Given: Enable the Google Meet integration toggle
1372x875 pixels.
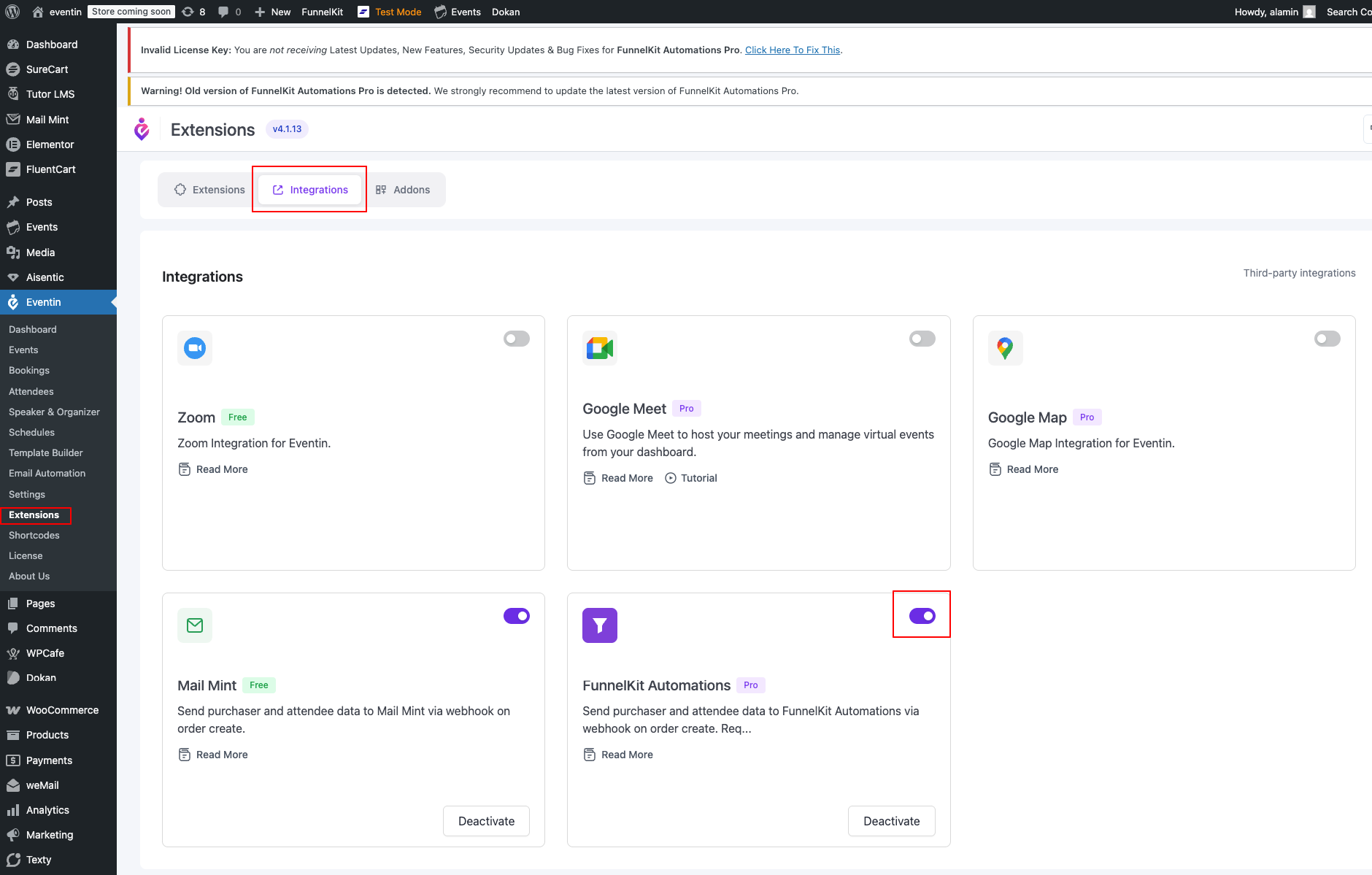Looking at the screenshot, I should pyautogui.click(x=922, y=339).
